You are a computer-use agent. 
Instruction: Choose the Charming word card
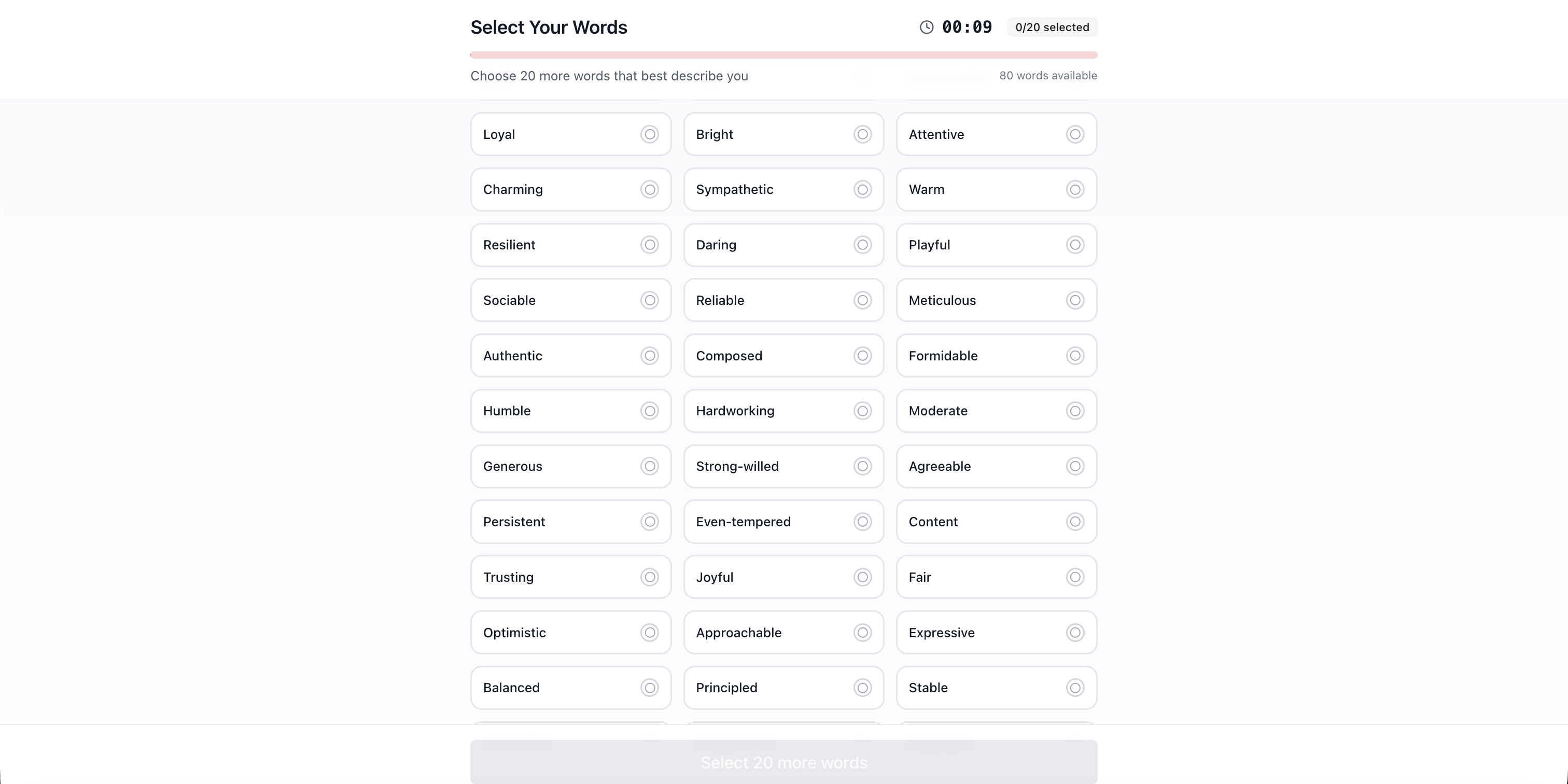570,190
